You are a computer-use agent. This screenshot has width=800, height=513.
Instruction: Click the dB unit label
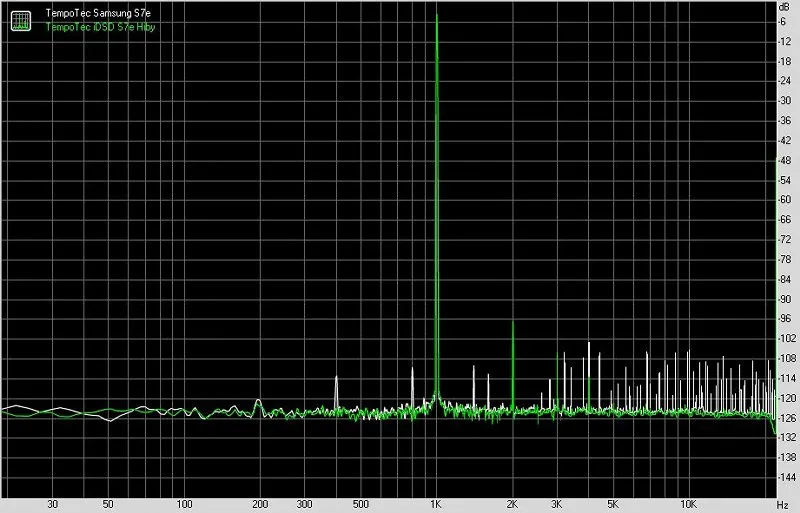[x=784, y=7]
